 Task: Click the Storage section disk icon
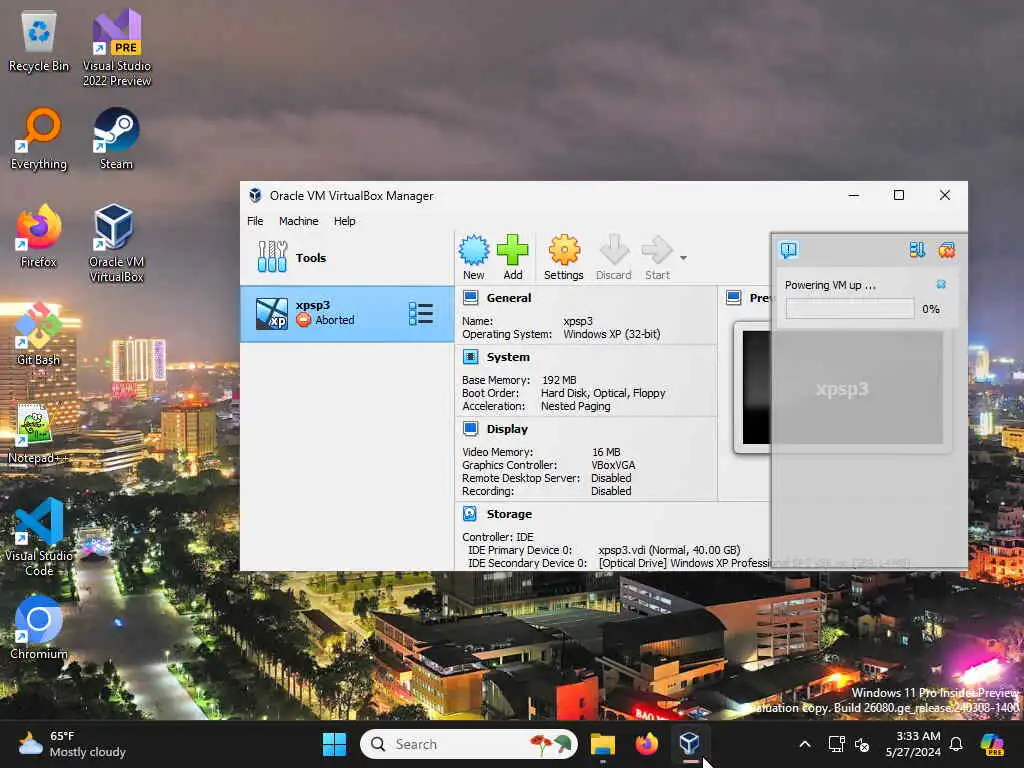[470, 513]
